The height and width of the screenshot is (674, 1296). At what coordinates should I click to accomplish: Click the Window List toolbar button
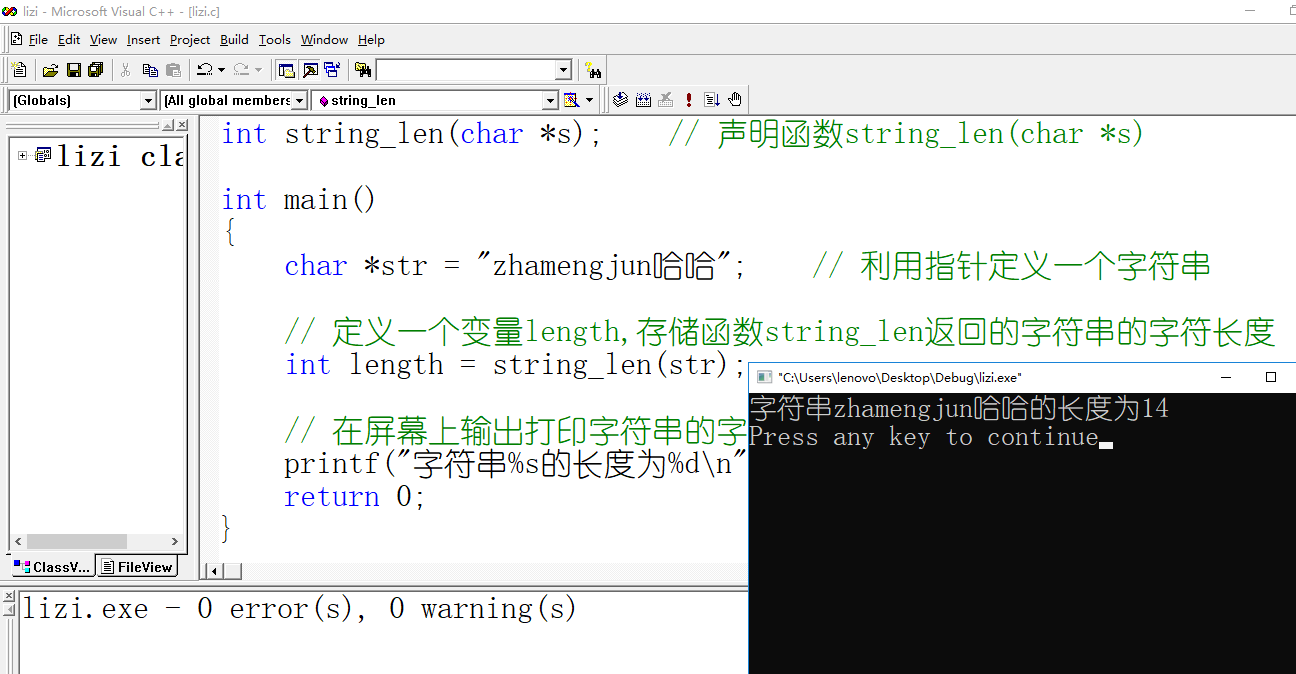(x=331, y=70)
